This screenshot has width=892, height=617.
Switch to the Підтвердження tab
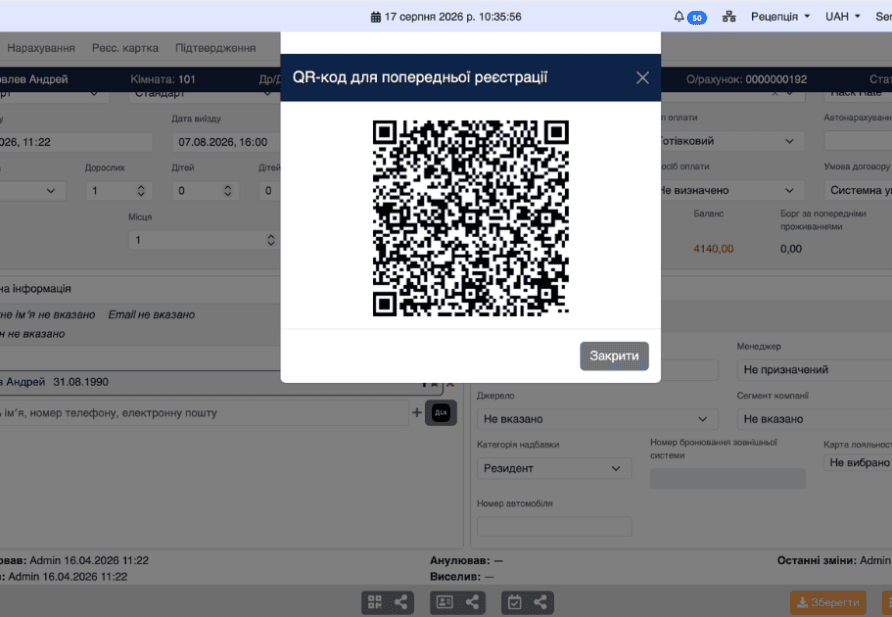pyautogui.click(x=215, y=48)
